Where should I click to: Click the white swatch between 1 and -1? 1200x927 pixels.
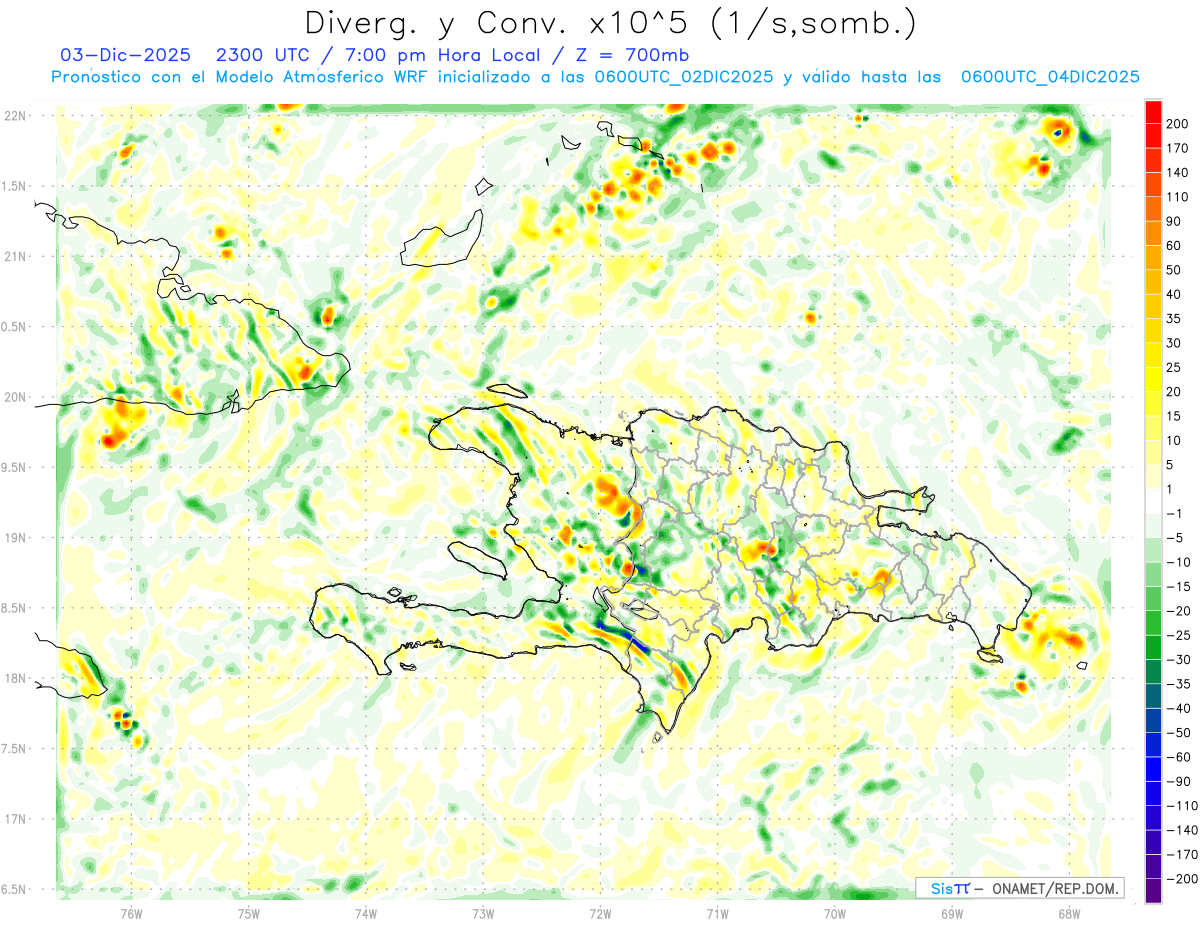point(1153,502)
